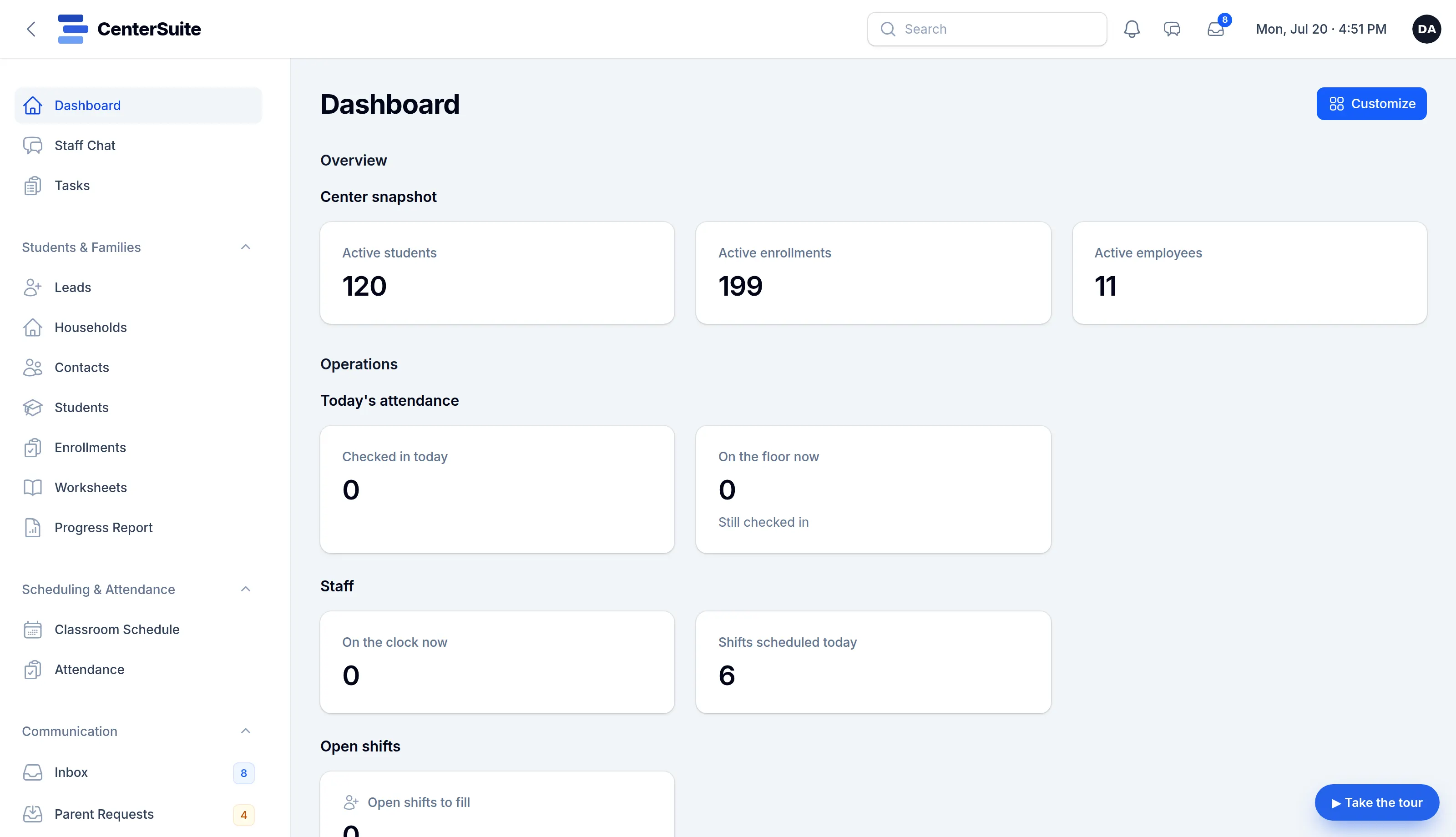Click the Attendance sidebar icon
1456x837 pixels.
point(33,670)
